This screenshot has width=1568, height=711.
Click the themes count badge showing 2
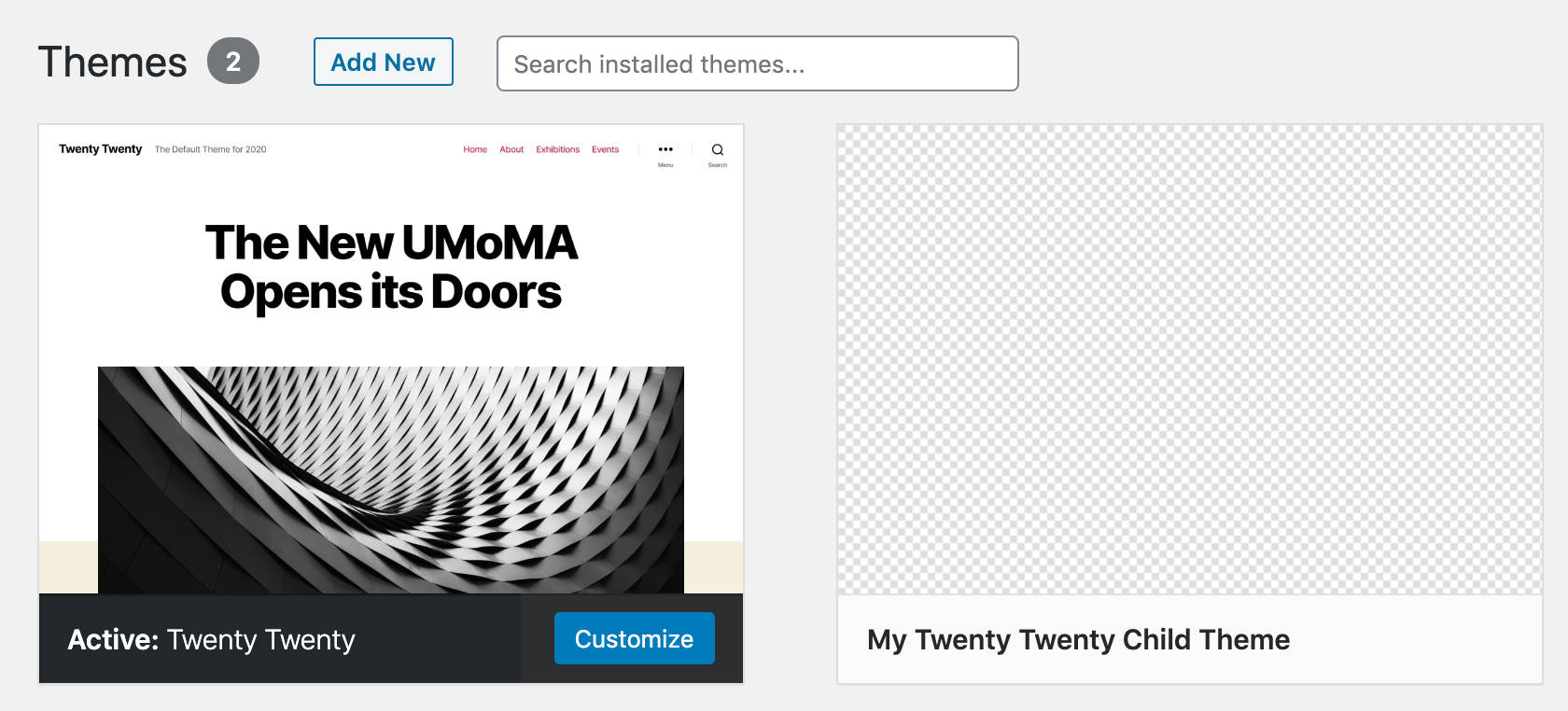233,62
